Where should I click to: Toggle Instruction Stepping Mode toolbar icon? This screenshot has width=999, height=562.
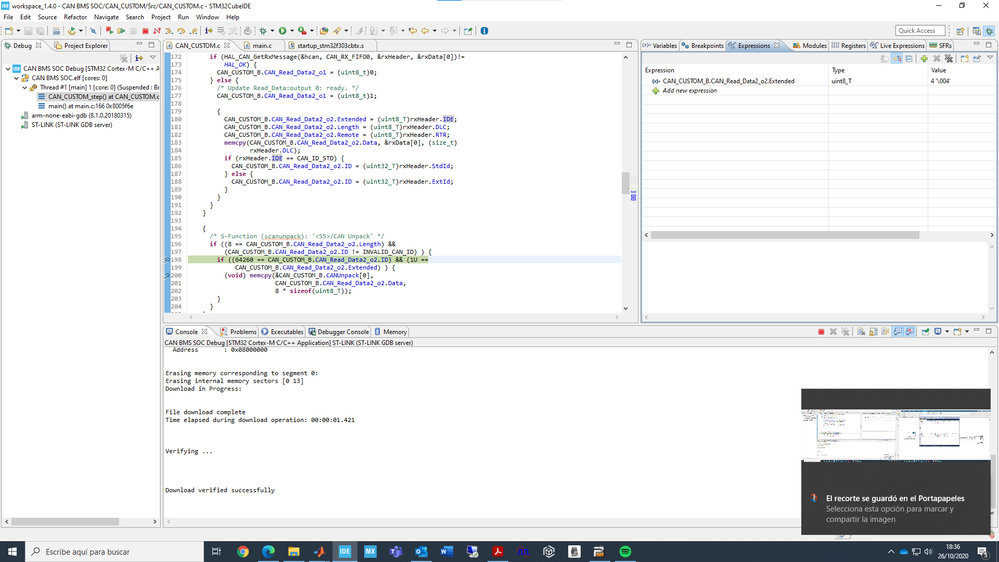tap(208, 31)
